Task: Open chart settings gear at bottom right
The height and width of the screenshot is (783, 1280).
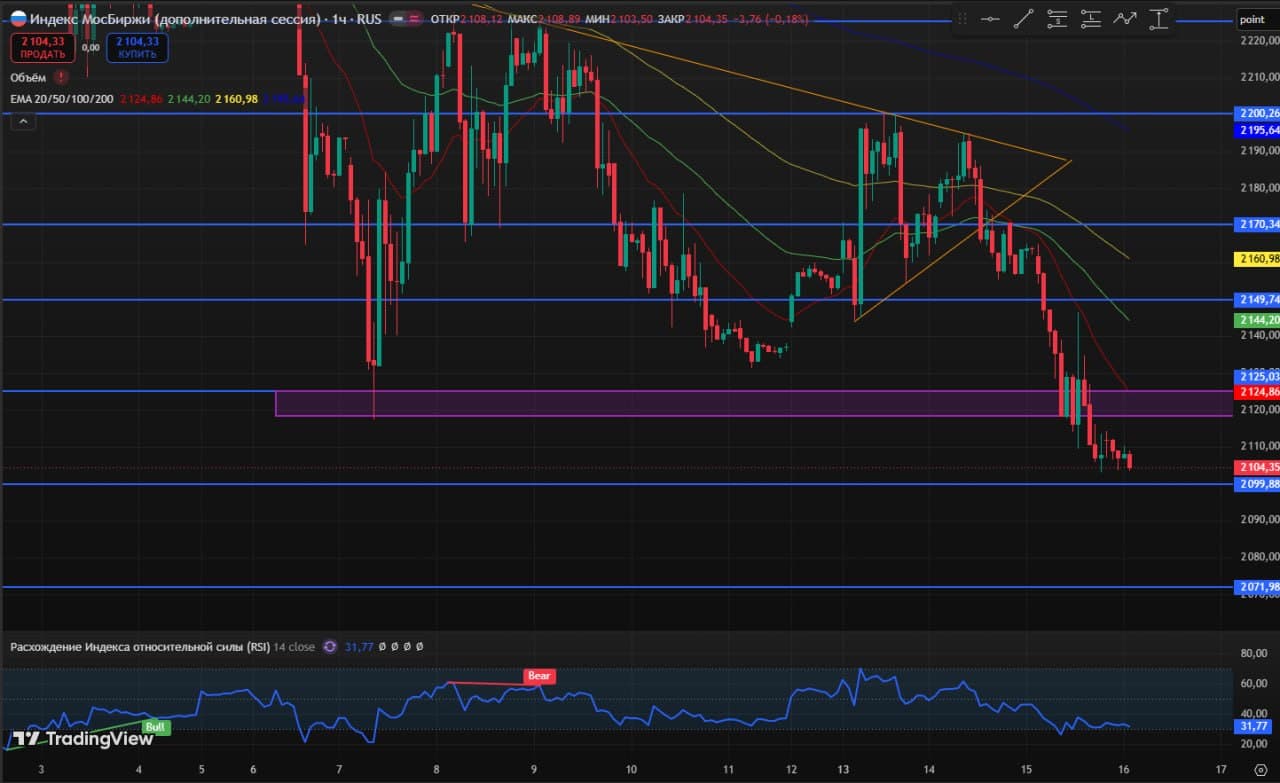Action: pyautogui.click(x=1260, y=768)
